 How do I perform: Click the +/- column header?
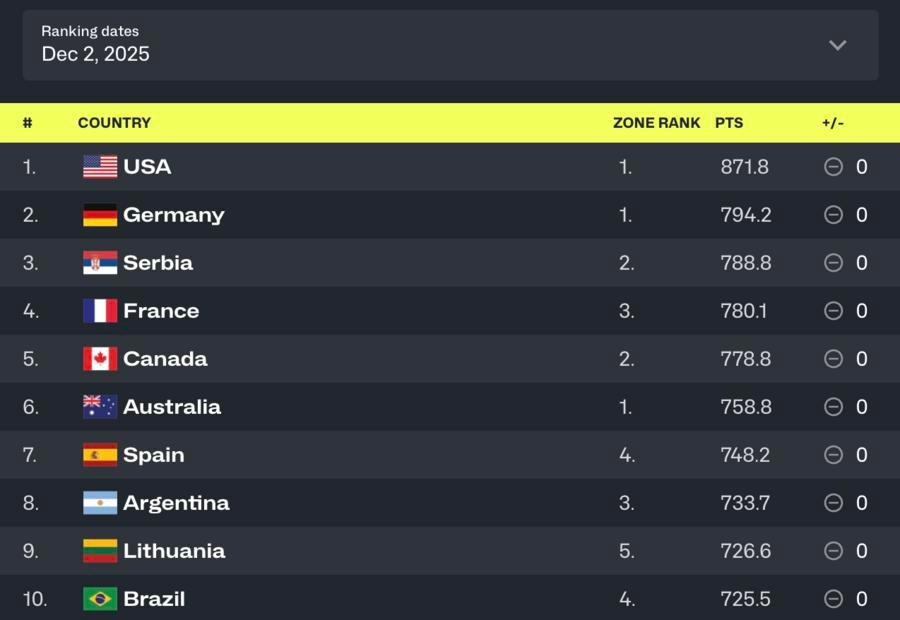pos(833,123)
